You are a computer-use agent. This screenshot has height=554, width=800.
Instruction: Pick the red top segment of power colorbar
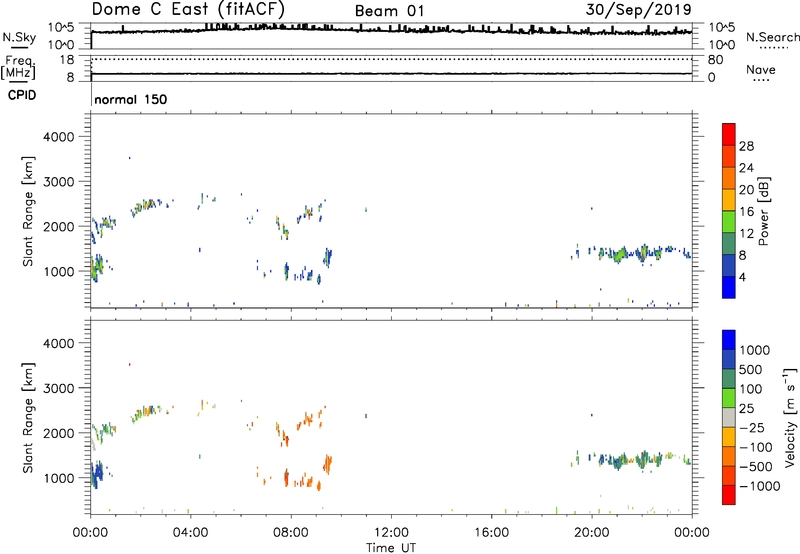click(x=729, y=134)
